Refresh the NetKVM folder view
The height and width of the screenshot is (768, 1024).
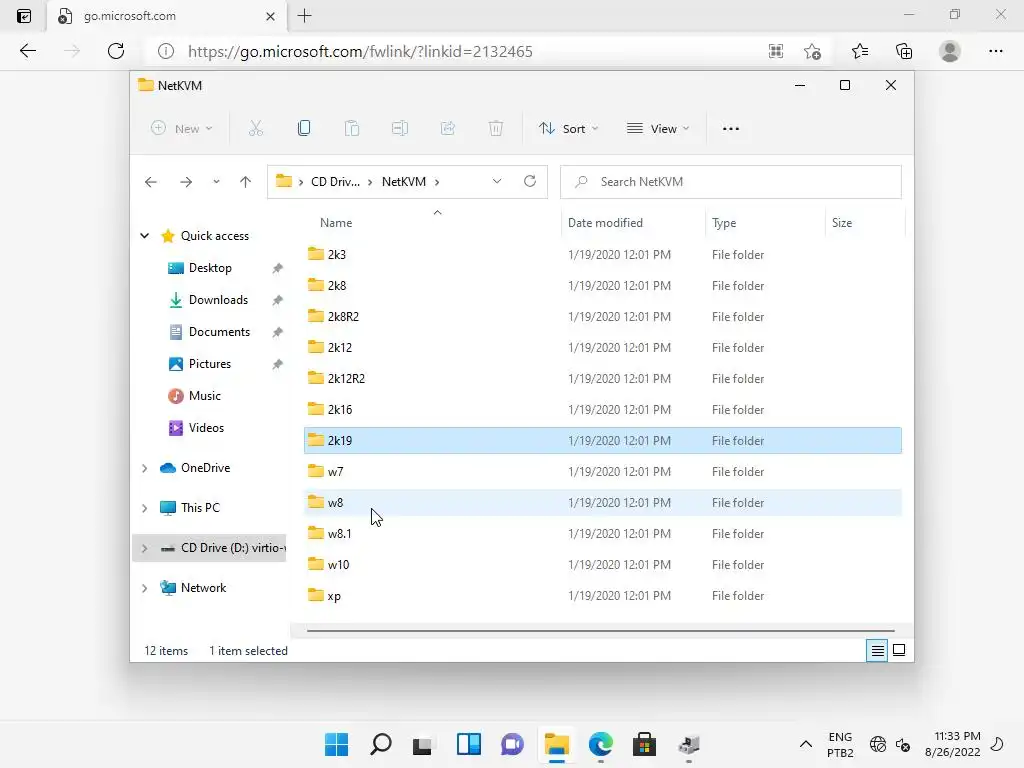(x=530, y=182)
